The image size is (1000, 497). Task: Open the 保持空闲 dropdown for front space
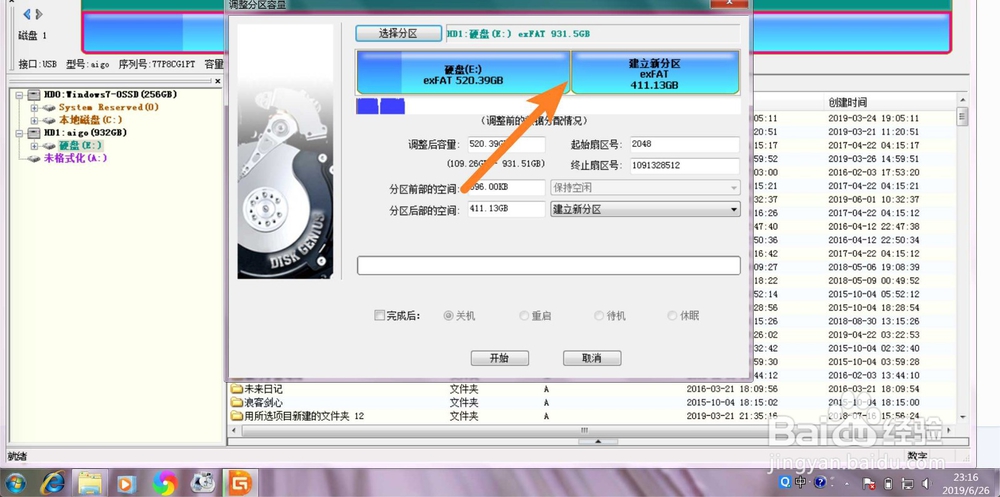coord(645,188)
